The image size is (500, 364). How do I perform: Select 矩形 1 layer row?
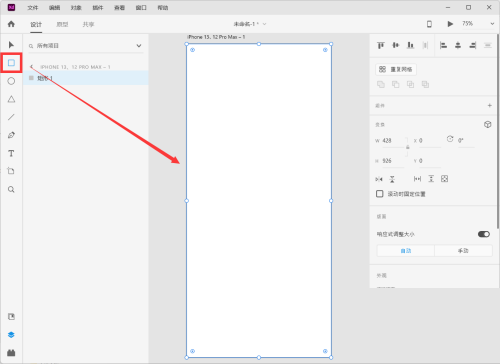[x=86, y=78]
